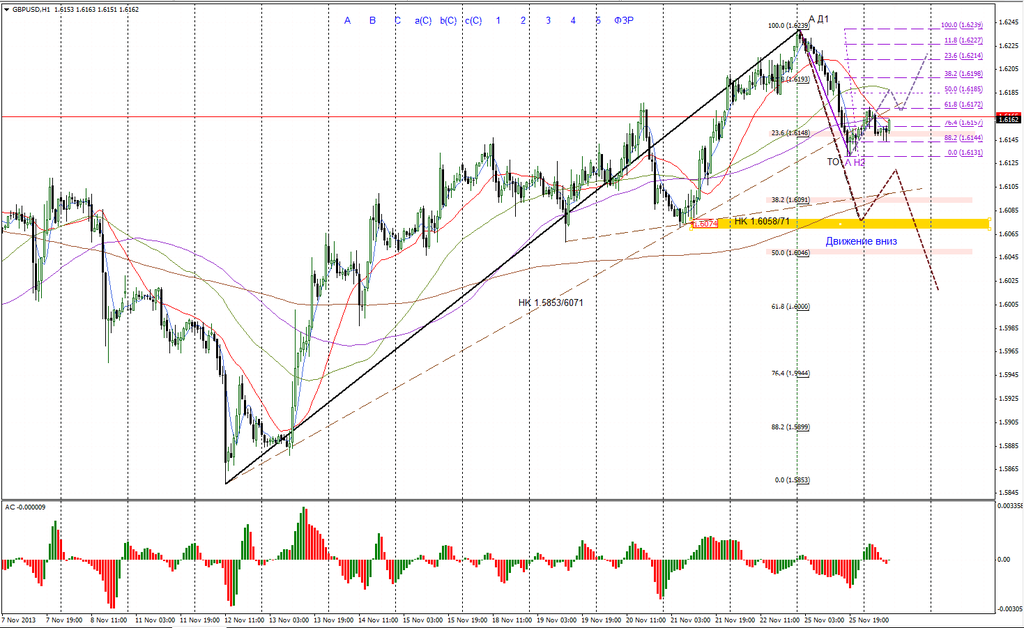Select purple Fibonacci level 38.2 (1.6198)
The height and width of the screenshot is (628, 1024).
click(963, 74)
